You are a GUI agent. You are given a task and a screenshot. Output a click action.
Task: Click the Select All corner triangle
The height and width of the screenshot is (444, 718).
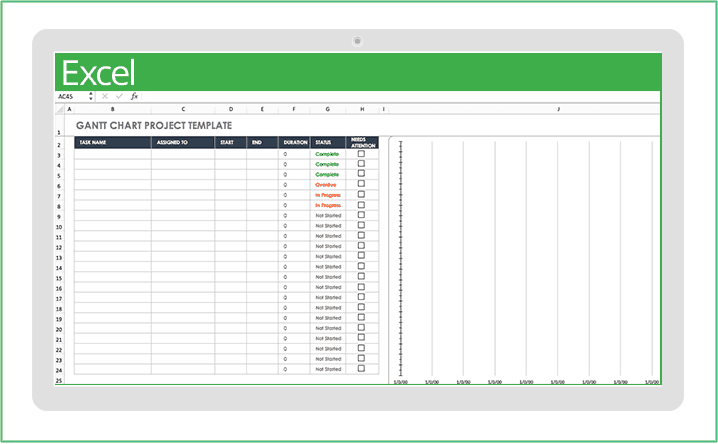[59, 108]
